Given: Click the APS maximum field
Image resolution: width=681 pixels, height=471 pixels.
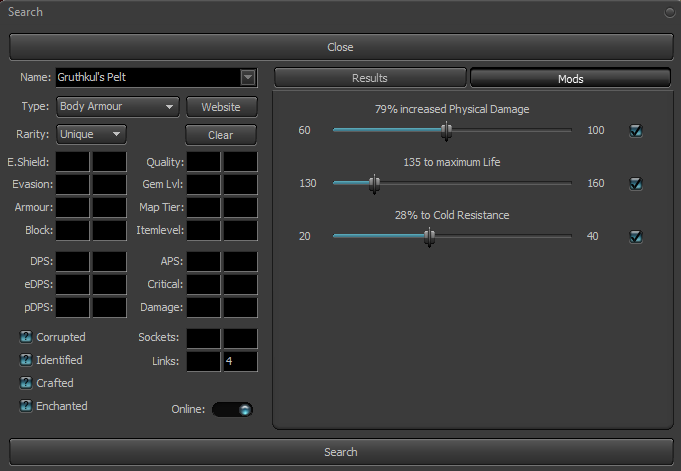Looking at the screenshot, I should (x=241, y=262).
